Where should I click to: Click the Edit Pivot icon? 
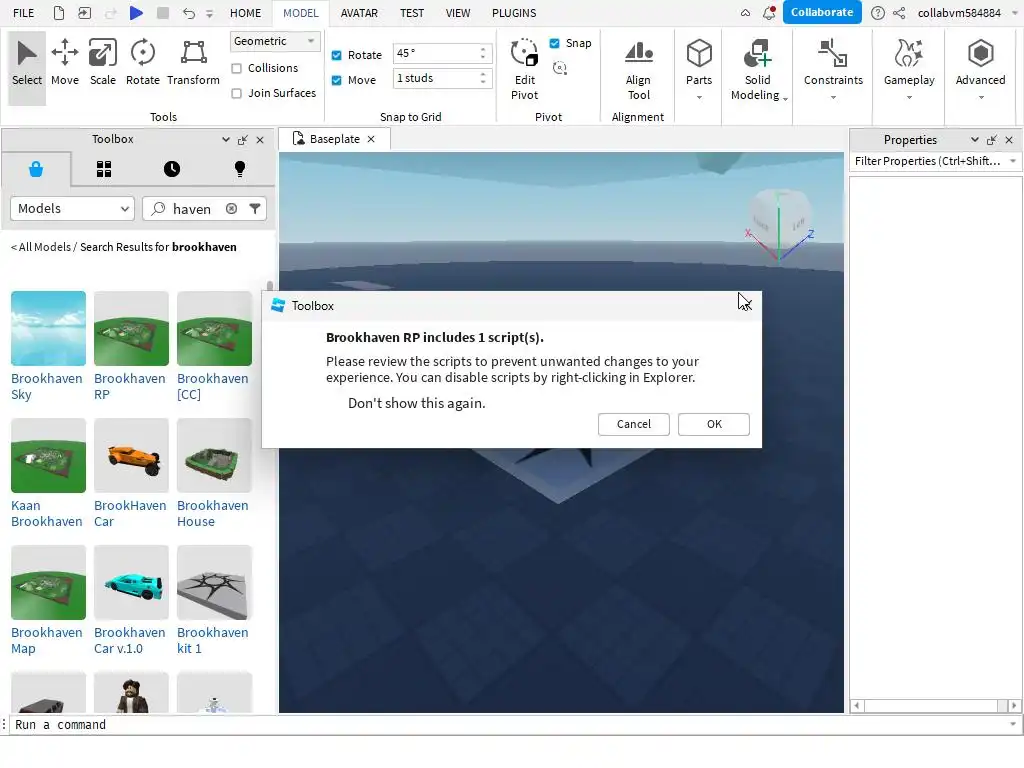pos(524,53)
